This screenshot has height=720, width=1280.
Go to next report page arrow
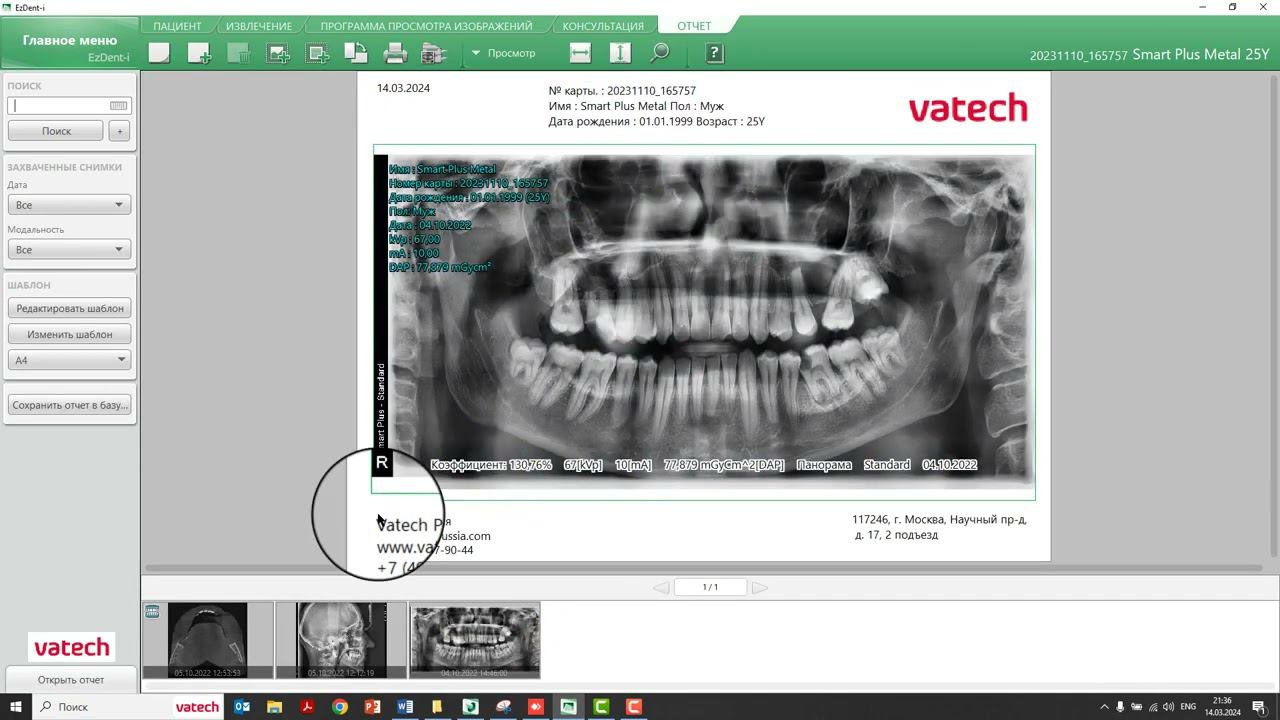[x=759, y=587]
